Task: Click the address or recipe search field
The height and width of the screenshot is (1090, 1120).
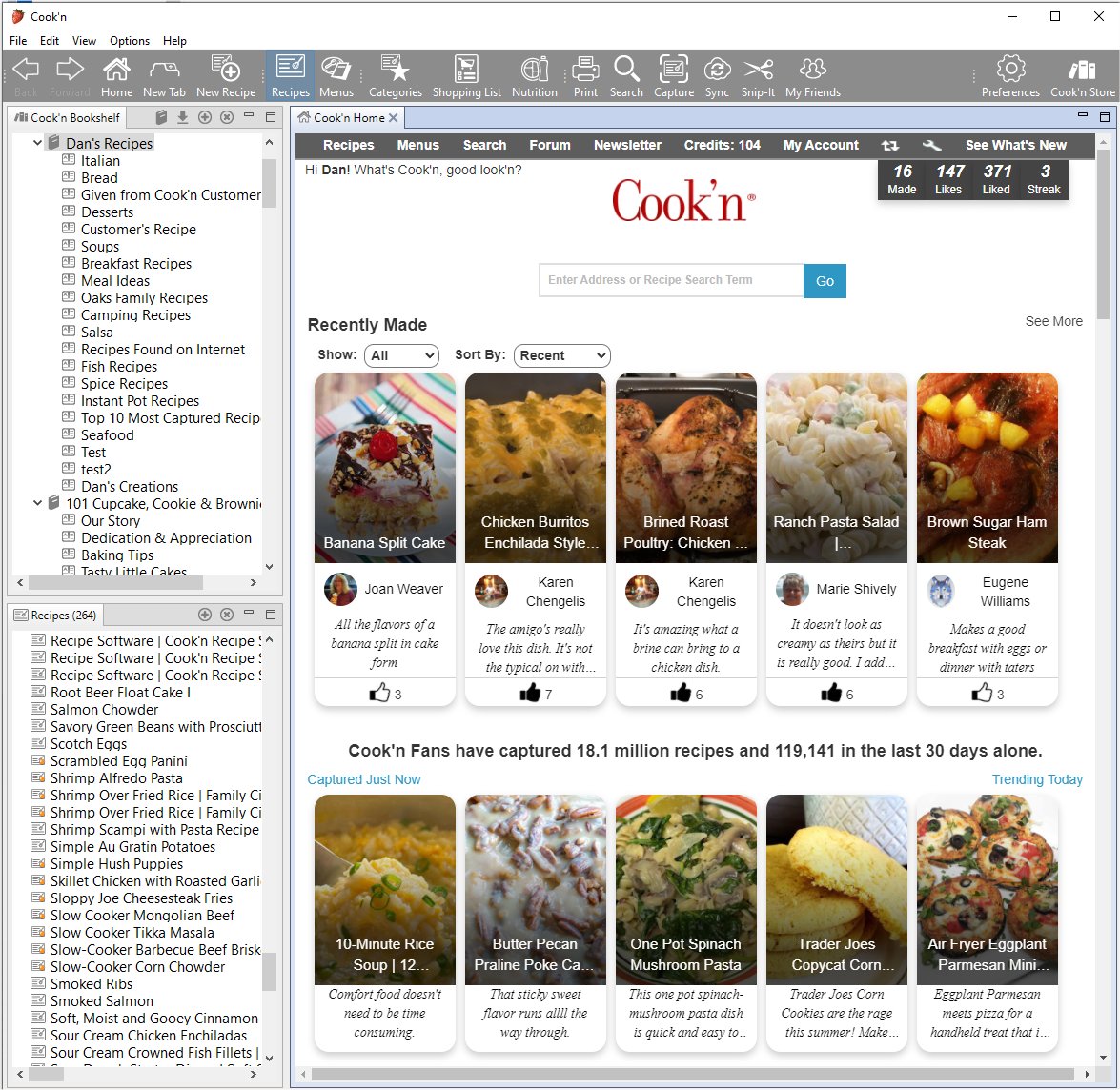Action: 671,280
